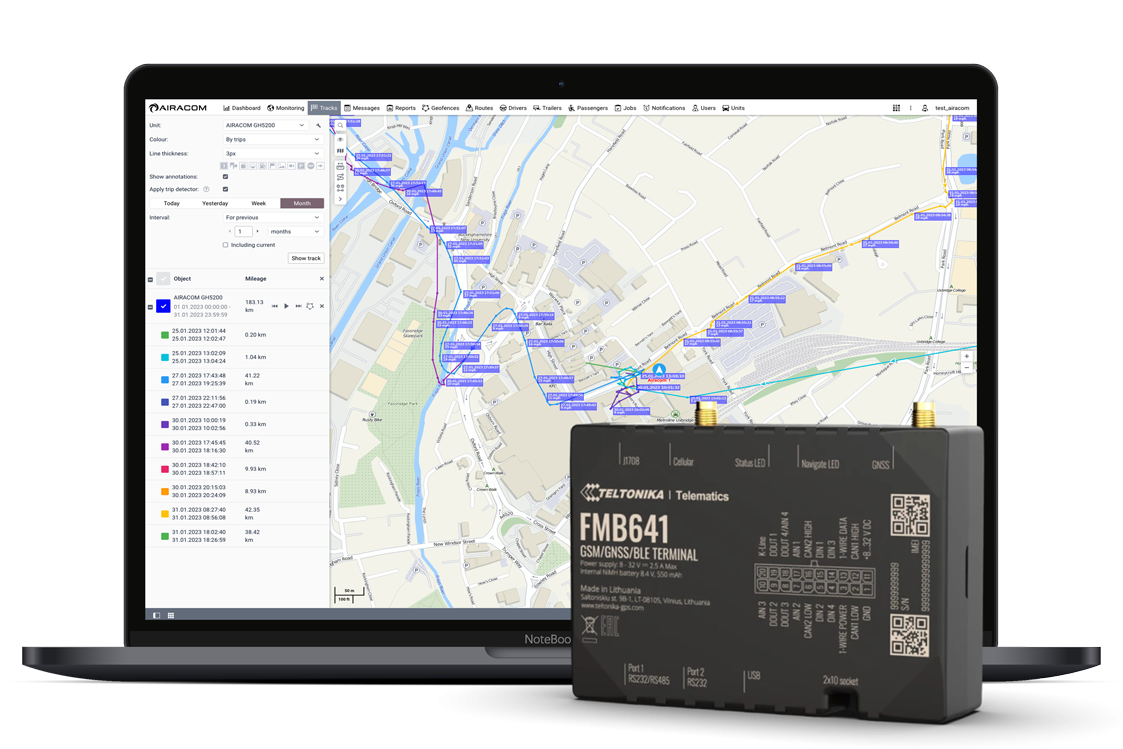Select the Yesterday interval button

coord(215,203)
